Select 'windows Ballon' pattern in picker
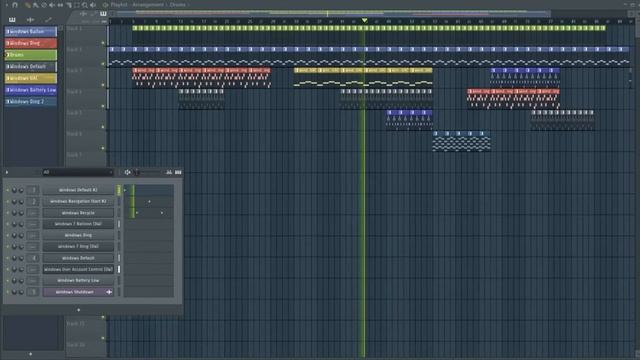The image size is (640, 360). [x=31, y=31]
